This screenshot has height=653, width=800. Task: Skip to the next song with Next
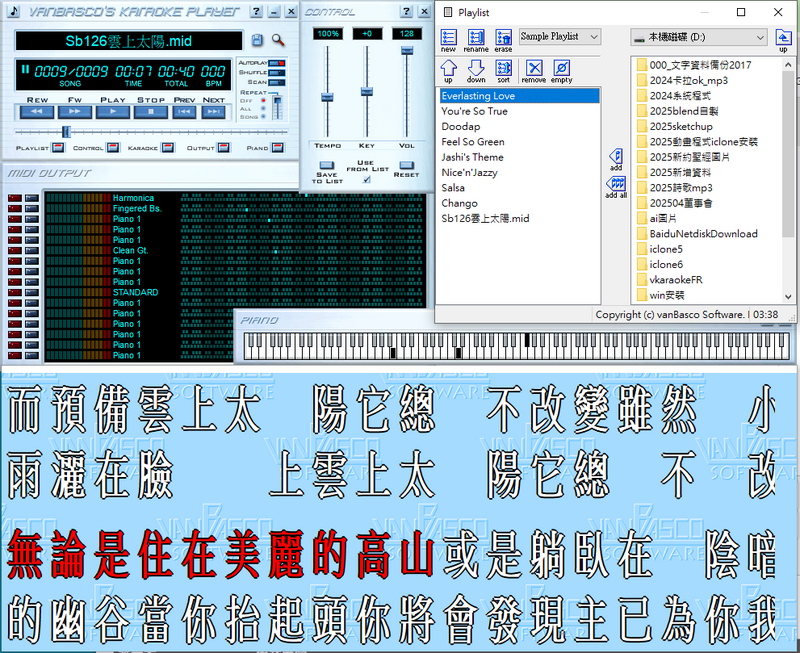pos(213,111)
